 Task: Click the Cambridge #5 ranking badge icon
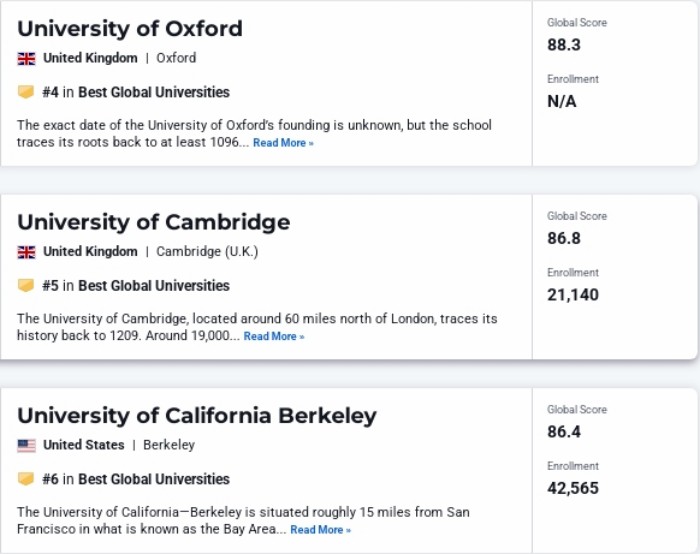(26, 286)
